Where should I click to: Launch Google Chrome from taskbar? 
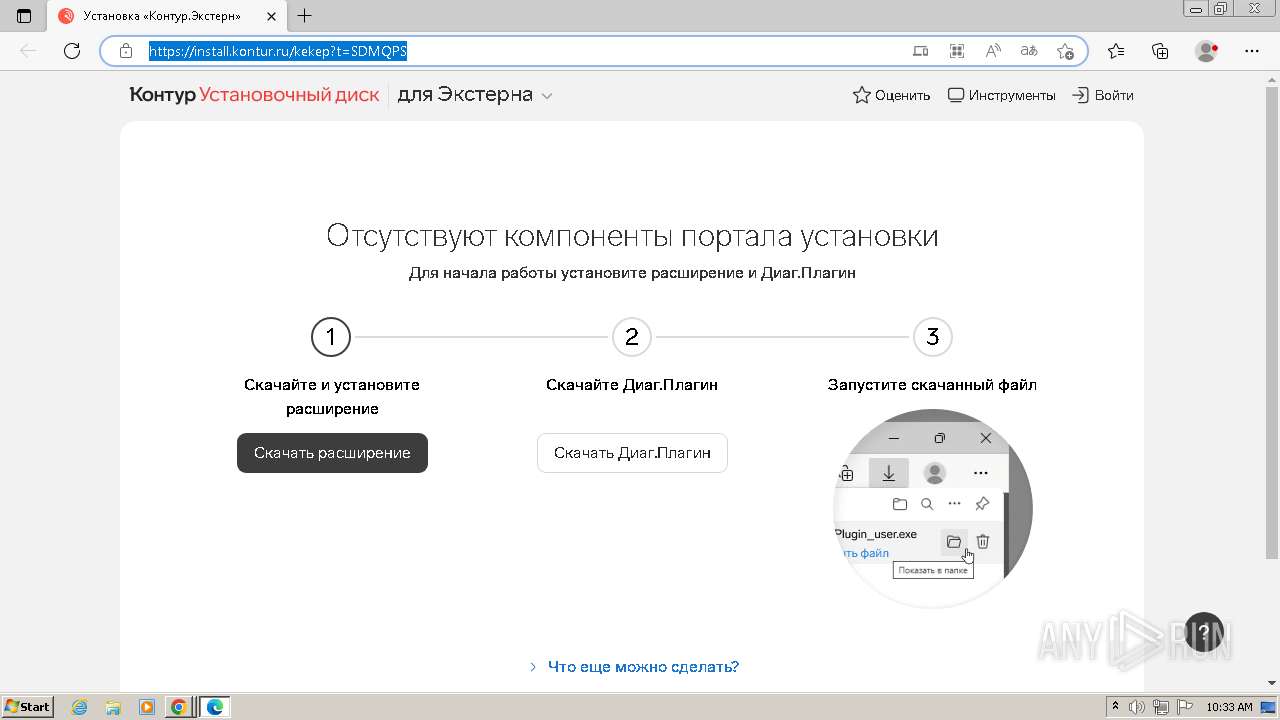pos(179,707)
